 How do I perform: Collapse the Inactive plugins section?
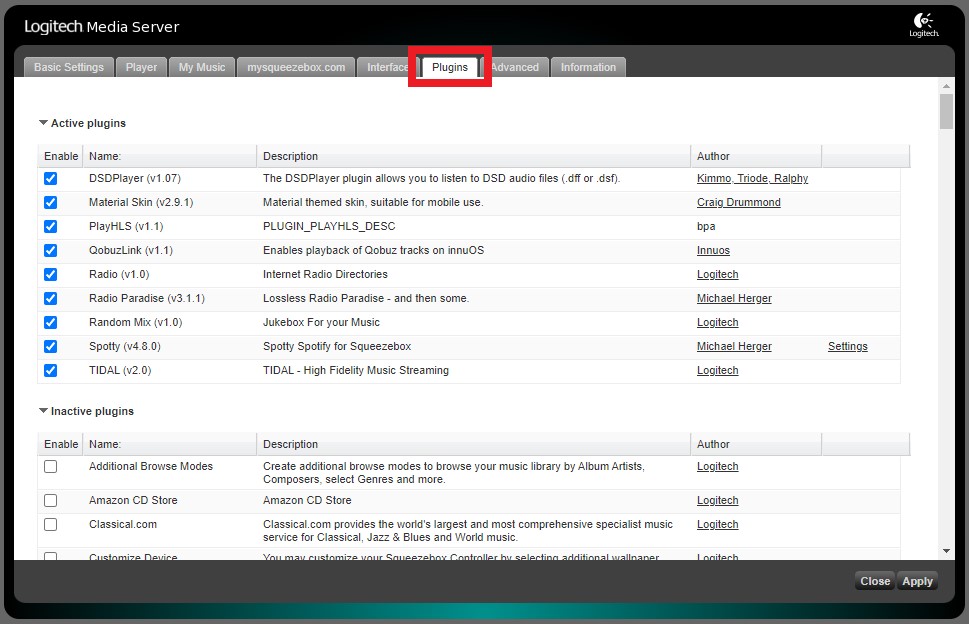44,411
